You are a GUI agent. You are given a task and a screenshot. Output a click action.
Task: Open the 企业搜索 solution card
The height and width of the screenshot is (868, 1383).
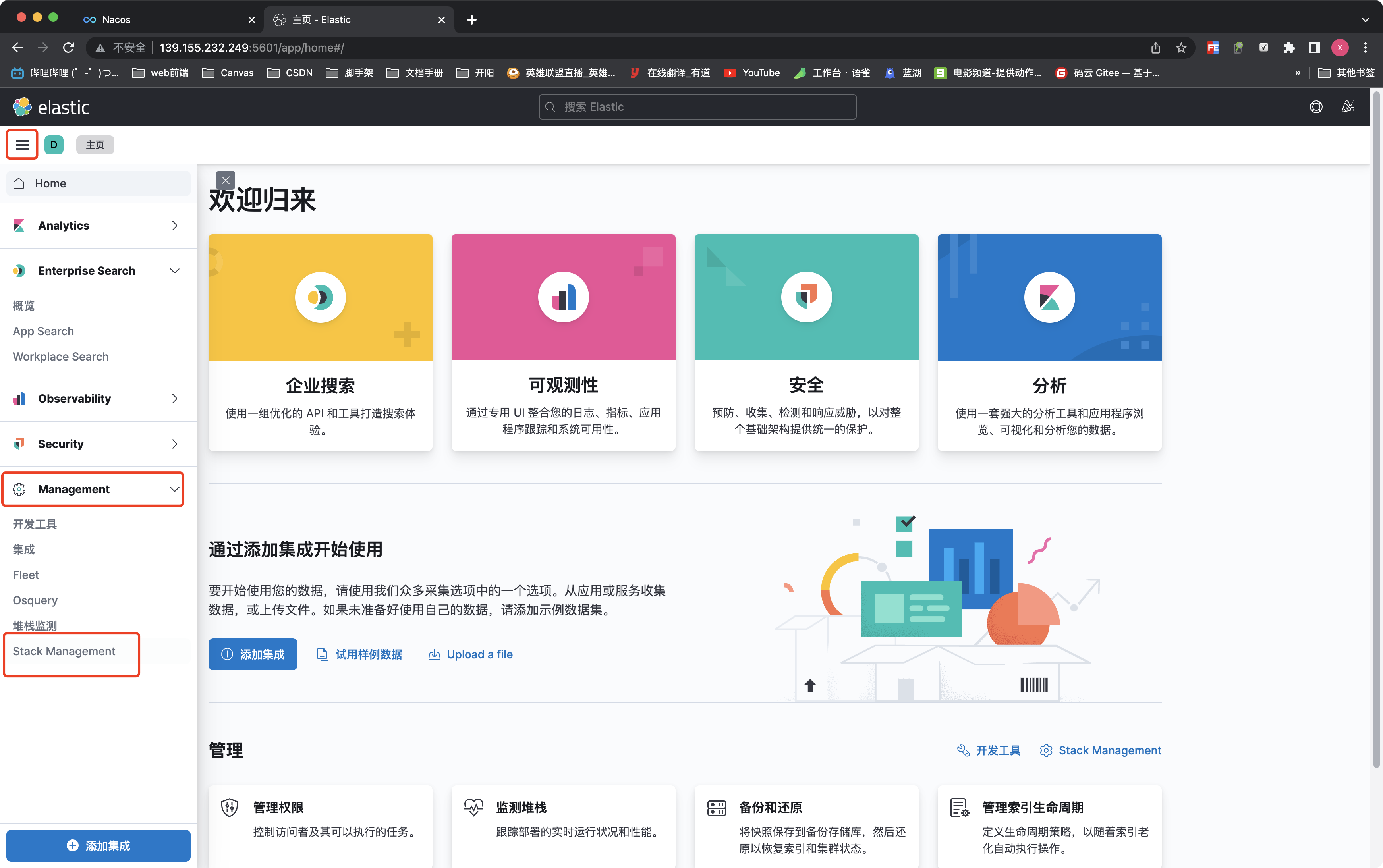[x=321, y=343]
